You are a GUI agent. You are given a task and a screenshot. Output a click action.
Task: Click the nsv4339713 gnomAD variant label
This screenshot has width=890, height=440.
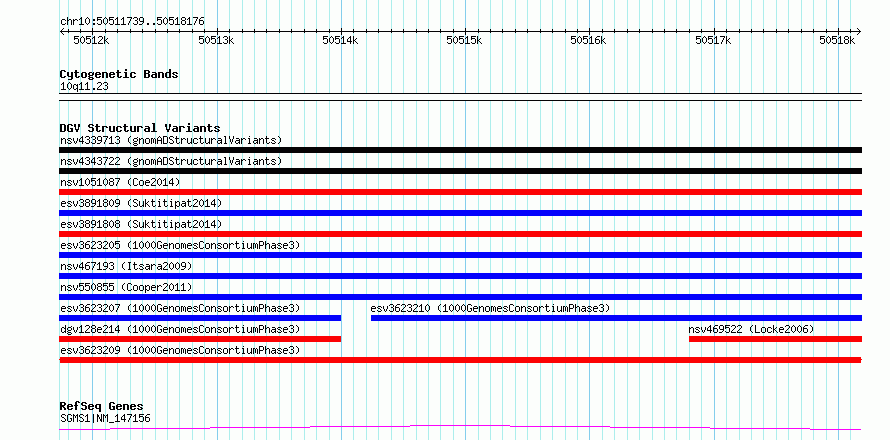[171, 140]
